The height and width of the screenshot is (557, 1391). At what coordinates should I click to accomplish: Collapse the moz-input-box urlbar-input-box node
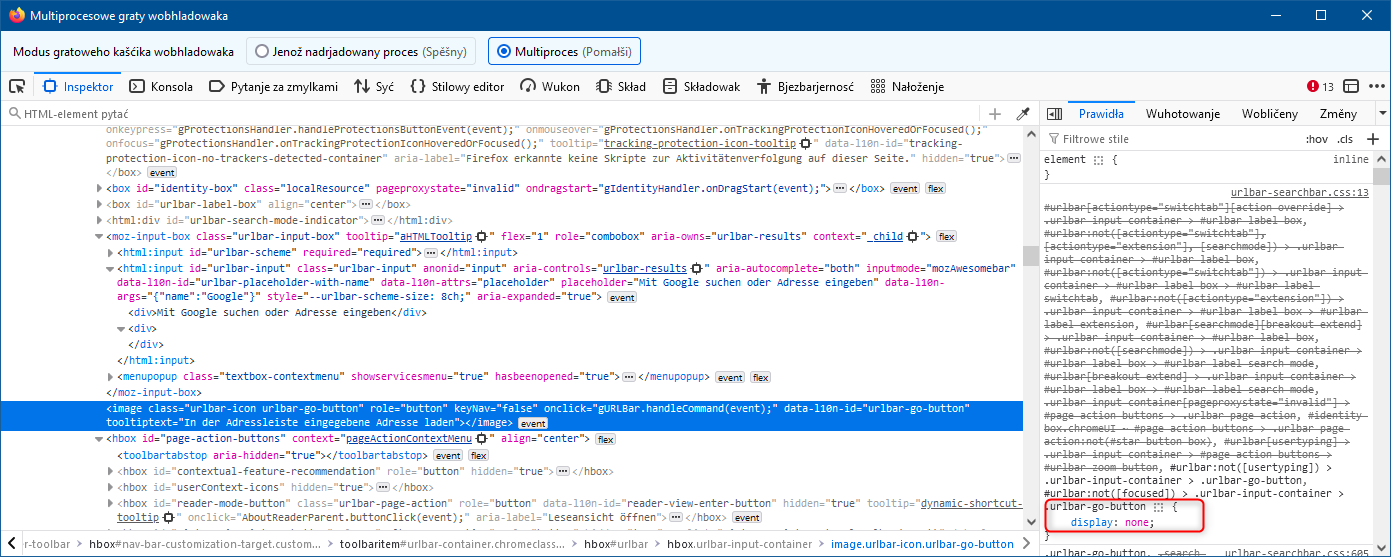point(99,237)
